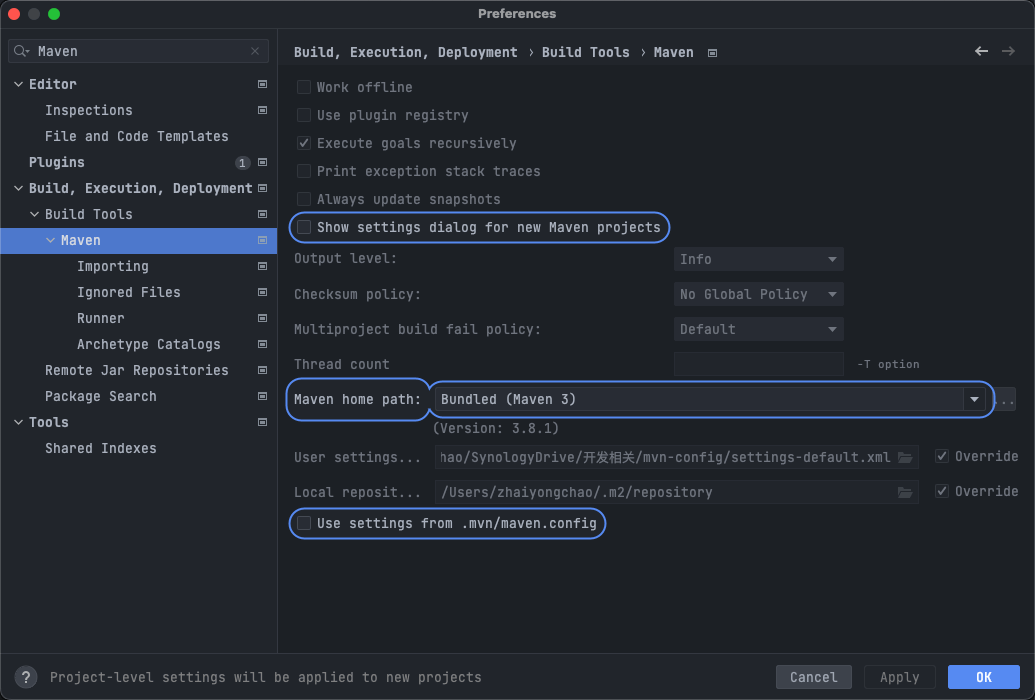Collapse the Build Tools tree node
Image resolution: width=1035 pixels, height=700 pixels.
35,214
